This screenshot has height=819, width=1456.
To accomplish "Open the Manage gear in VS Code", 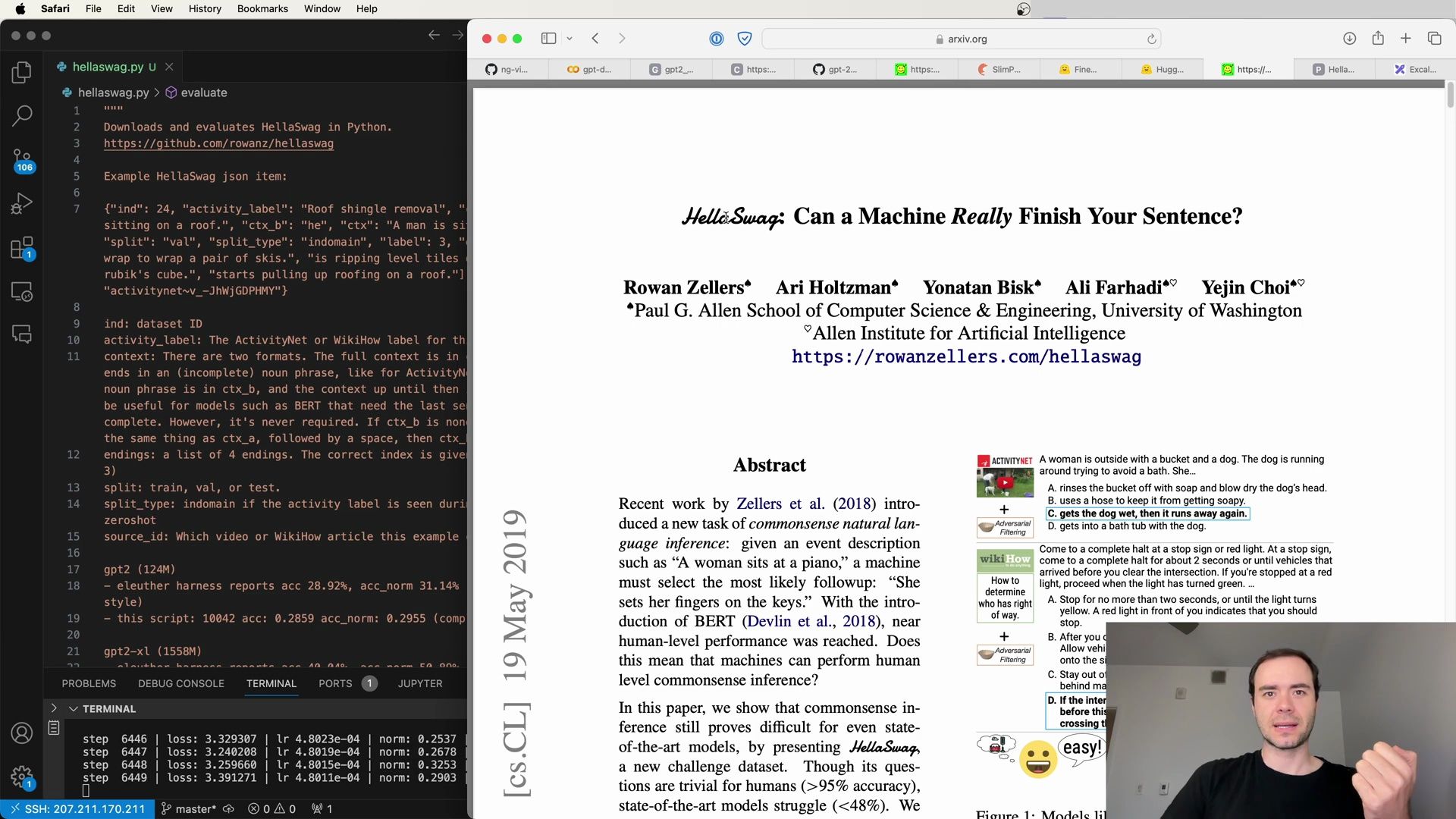I will point(22,777).
